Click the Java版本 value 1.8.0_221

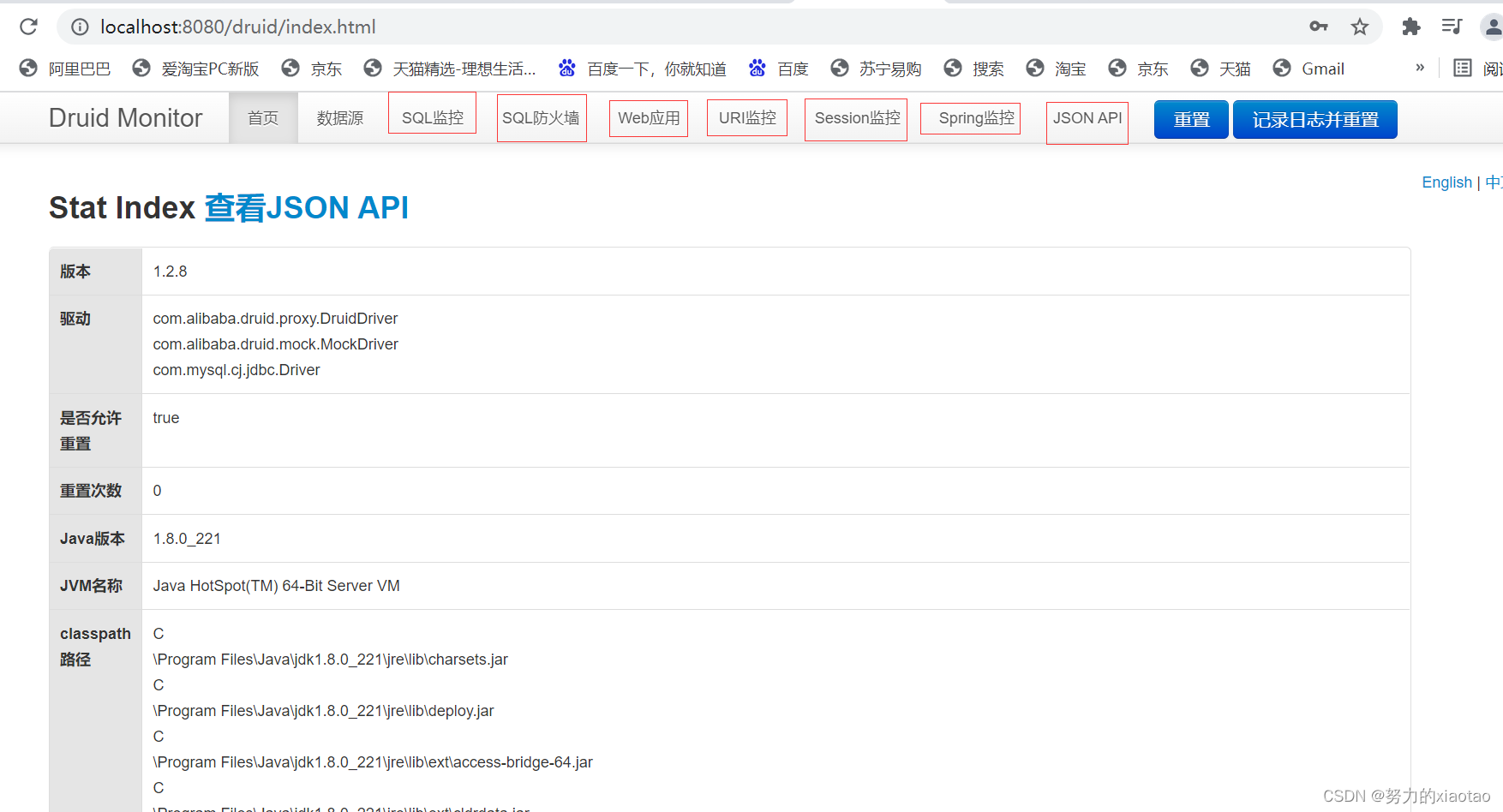click(x=187, y=539)
